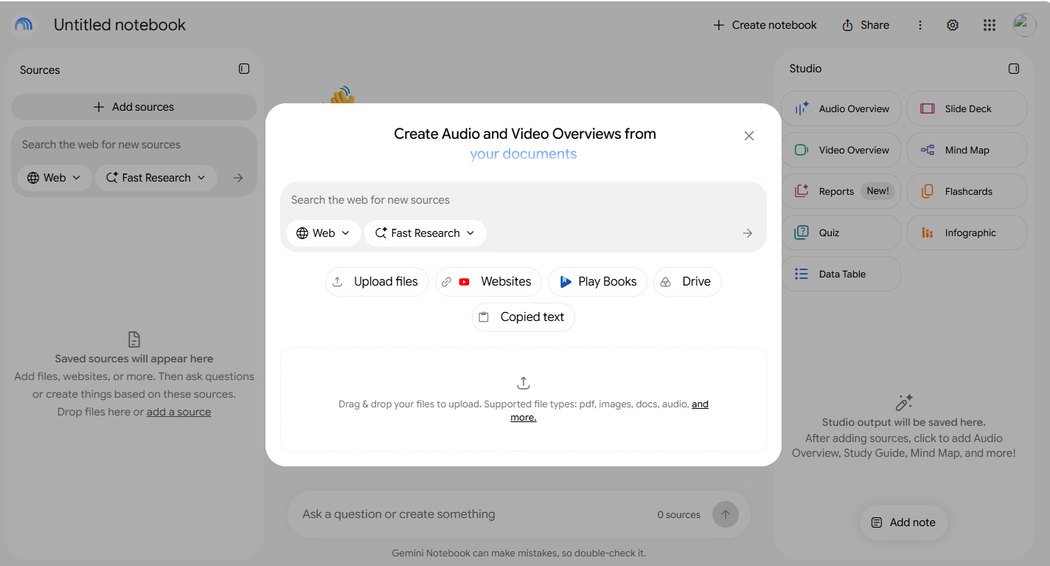Open the three-dot more options menu
The image size is (1050, 566).
tap(920, 25)
